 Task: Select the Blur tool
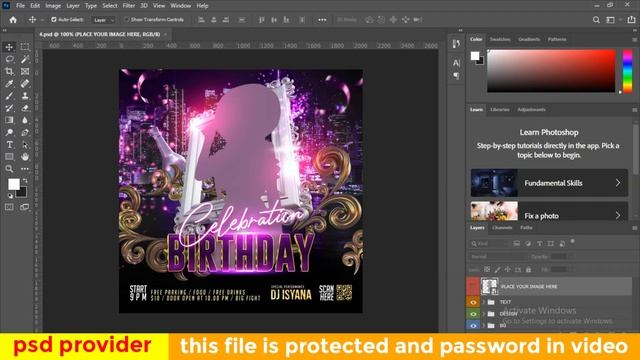point(25,120)
